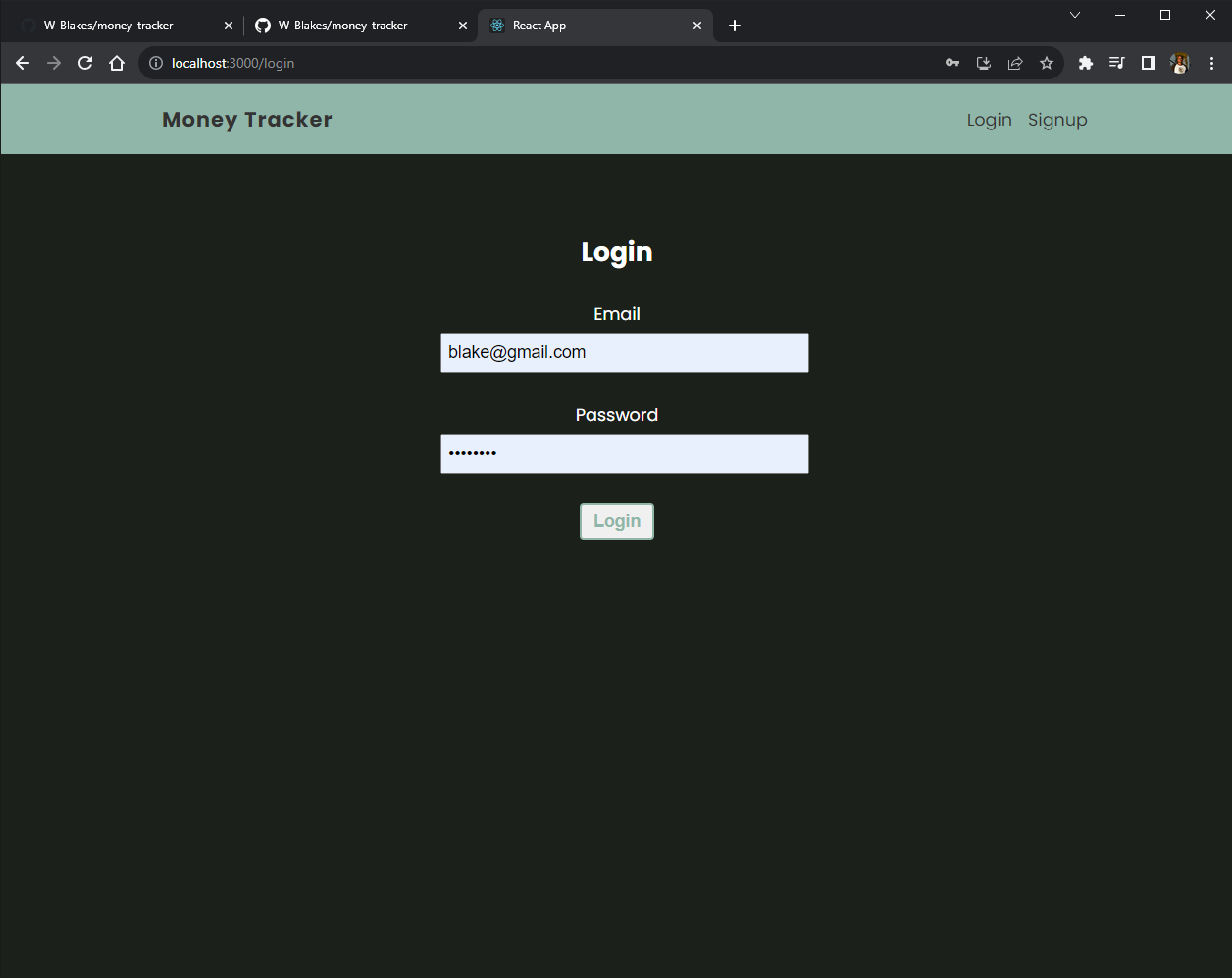This screenshot has height=978, width=1232.
Task: Open the side panel icon
Action: tap(1148, 62)
